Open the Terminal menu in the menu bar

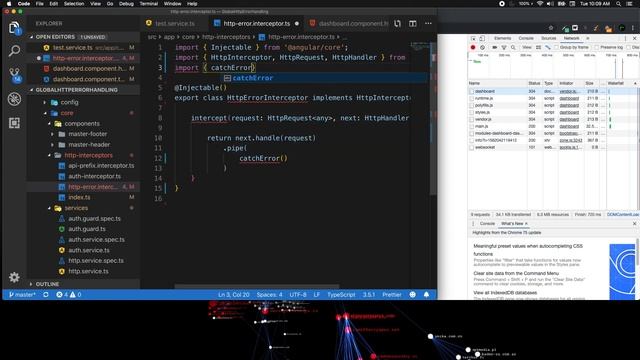point(149,4)
